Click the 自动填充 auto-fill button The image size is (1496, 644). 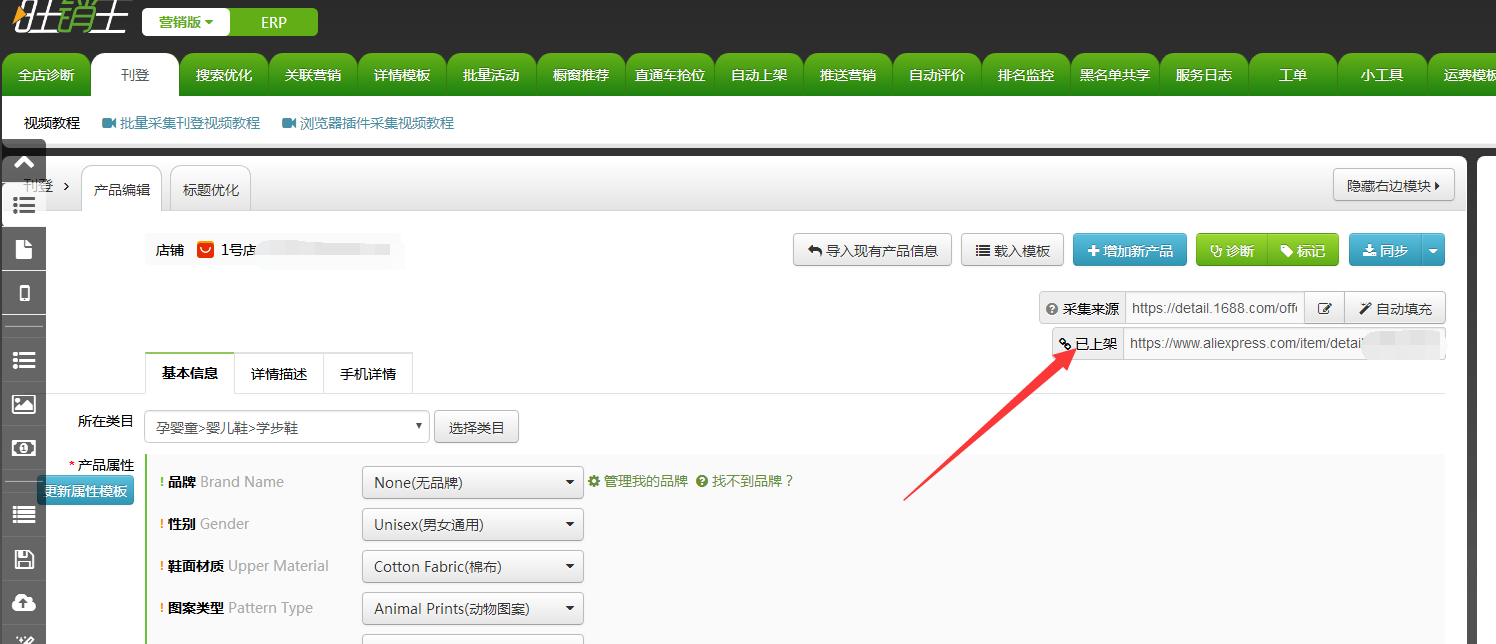(1395, 308)
